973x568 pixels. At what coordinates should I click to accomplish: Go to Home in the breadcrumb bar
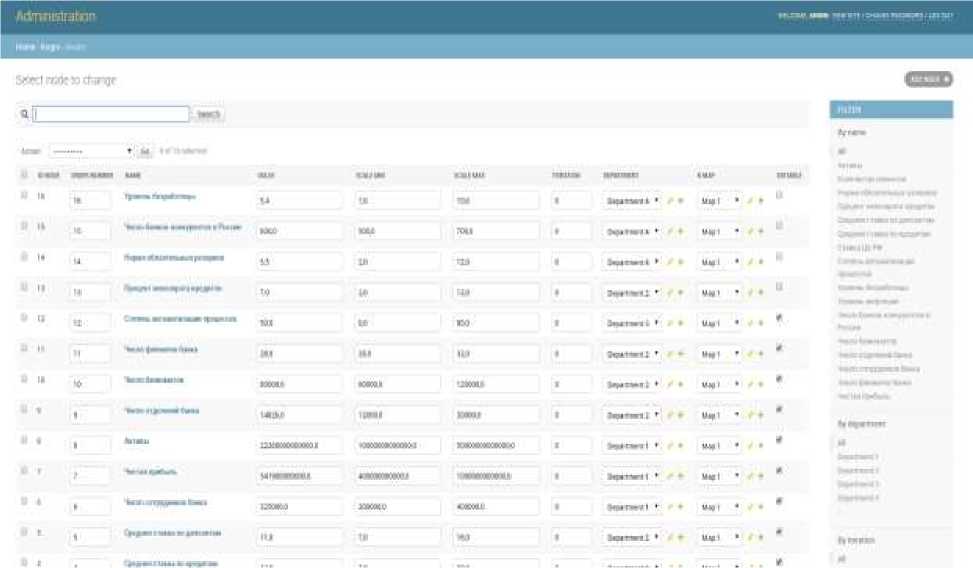pyautogui.click(x=25, y=47)
